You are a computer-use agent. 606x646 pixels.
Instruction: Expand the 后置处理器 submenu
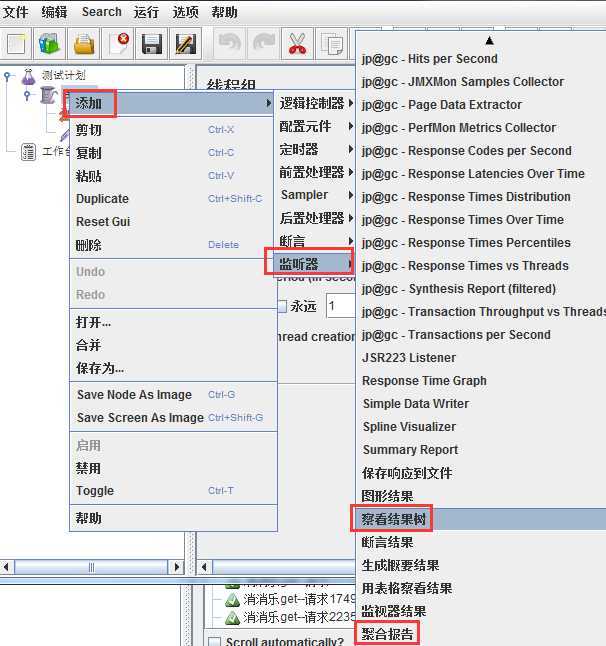316,218
